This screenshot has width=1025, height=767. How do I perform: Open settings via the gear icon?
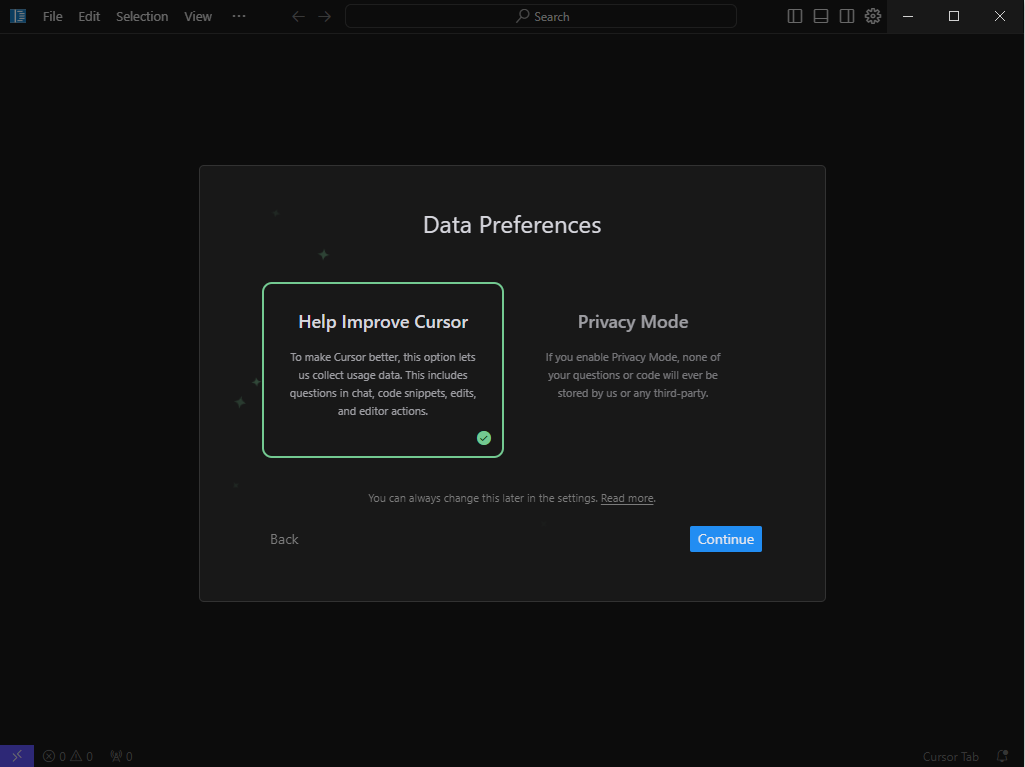873,16
